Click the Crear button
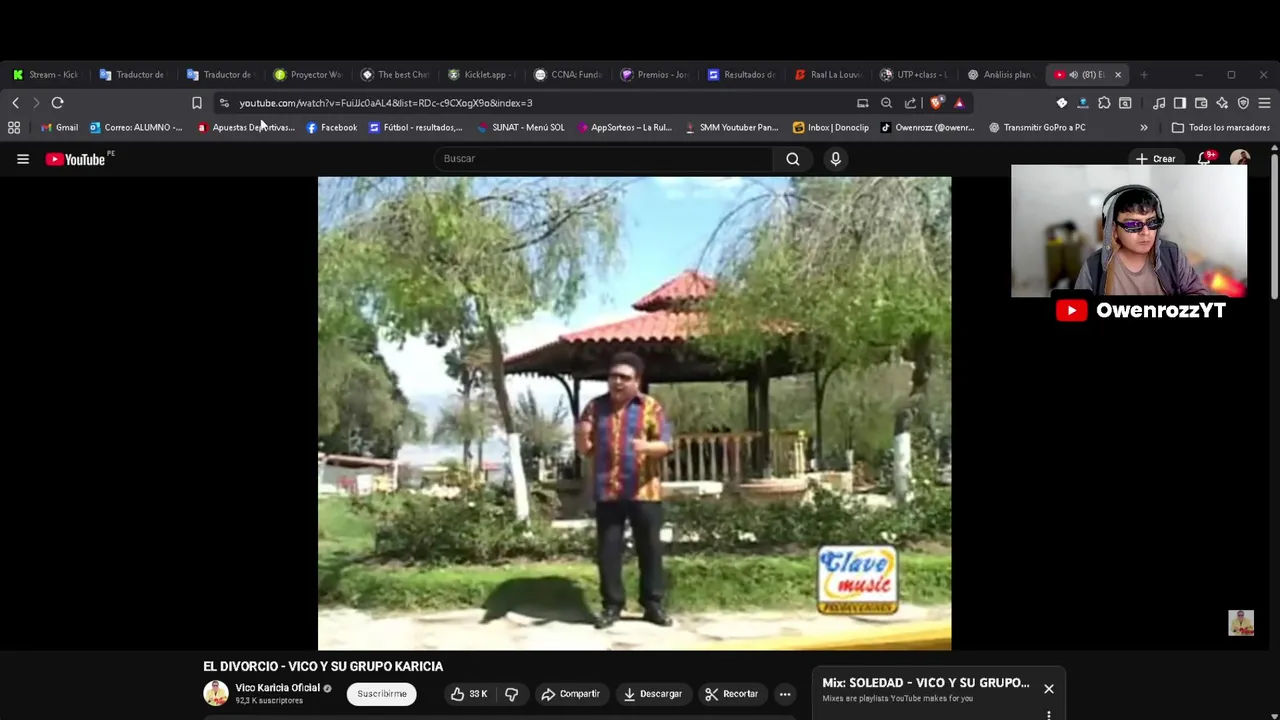 1155,159
